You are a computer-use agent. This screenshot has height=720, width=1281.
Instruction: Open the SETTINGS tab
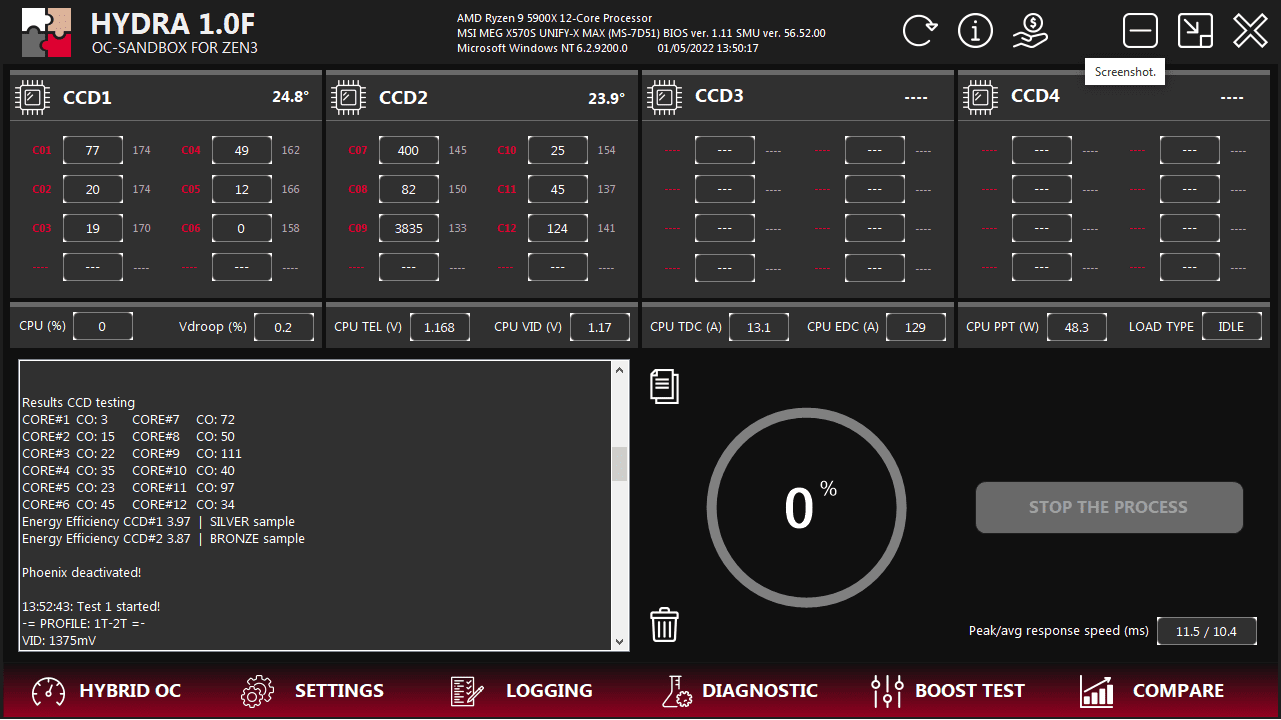pos(339,691)
